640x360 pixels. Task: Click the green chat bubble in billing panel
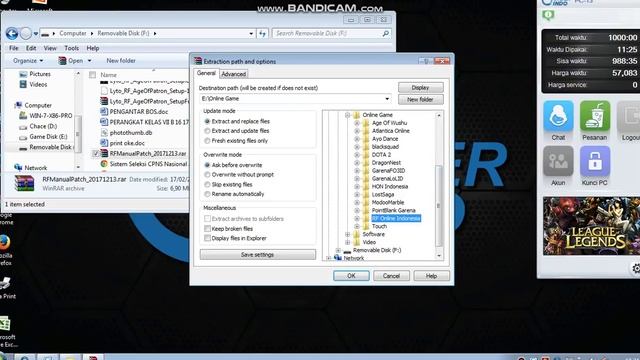point(548,16)
